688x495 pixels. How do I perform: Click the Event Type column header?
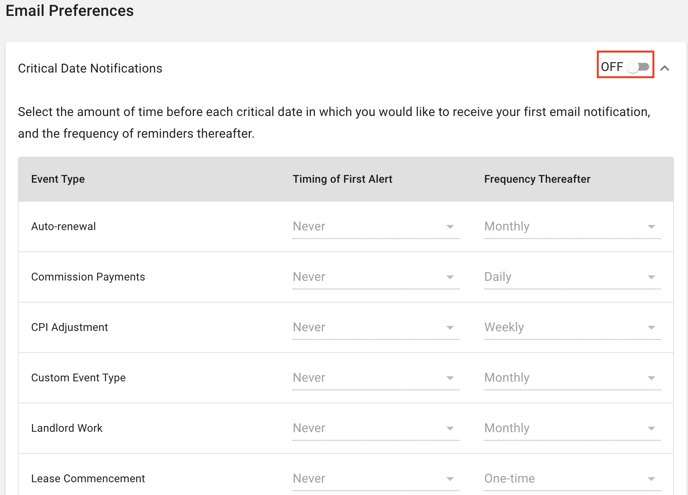(58, 179)
